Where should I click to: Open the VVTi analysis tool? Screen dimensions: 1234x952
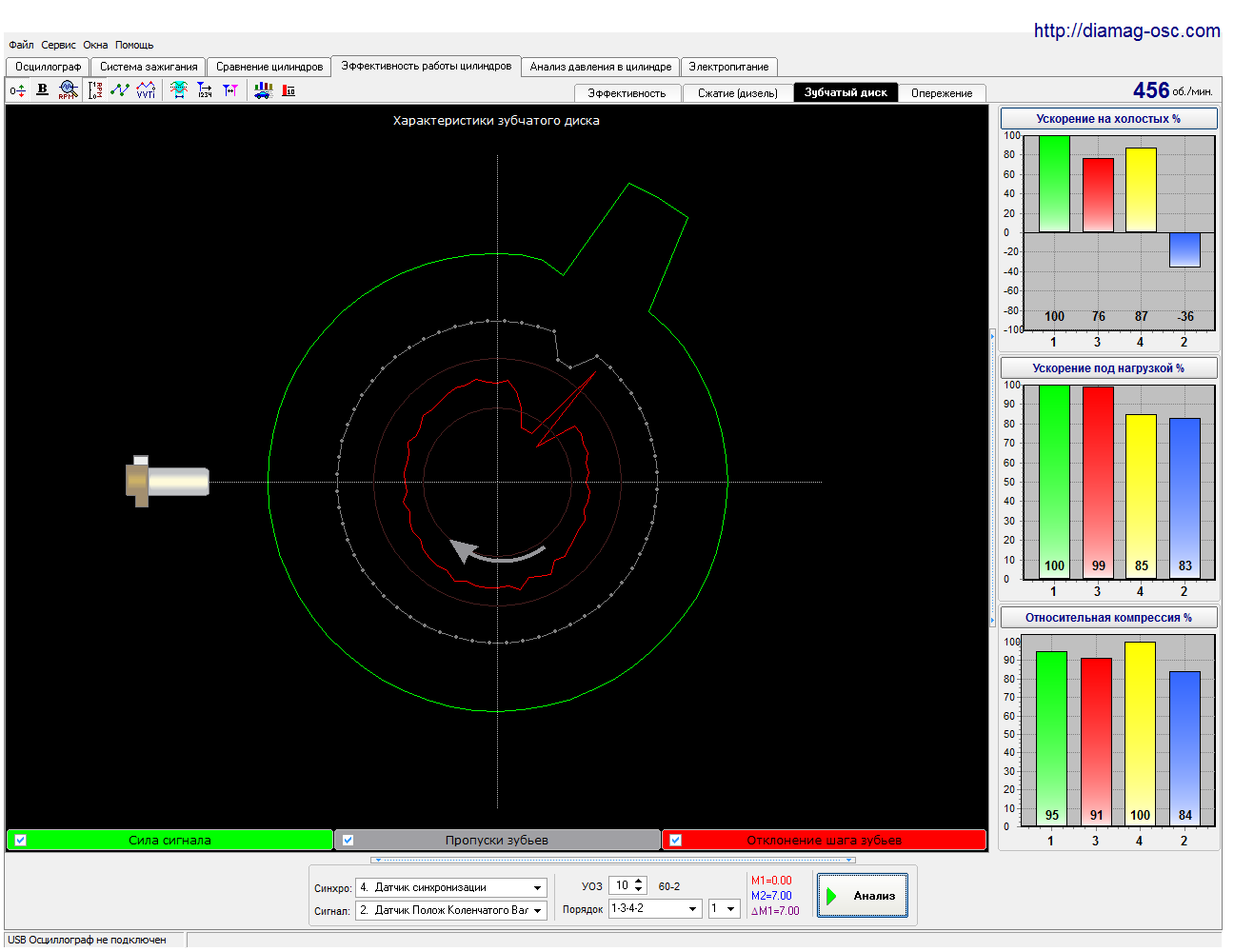point(146,89)
